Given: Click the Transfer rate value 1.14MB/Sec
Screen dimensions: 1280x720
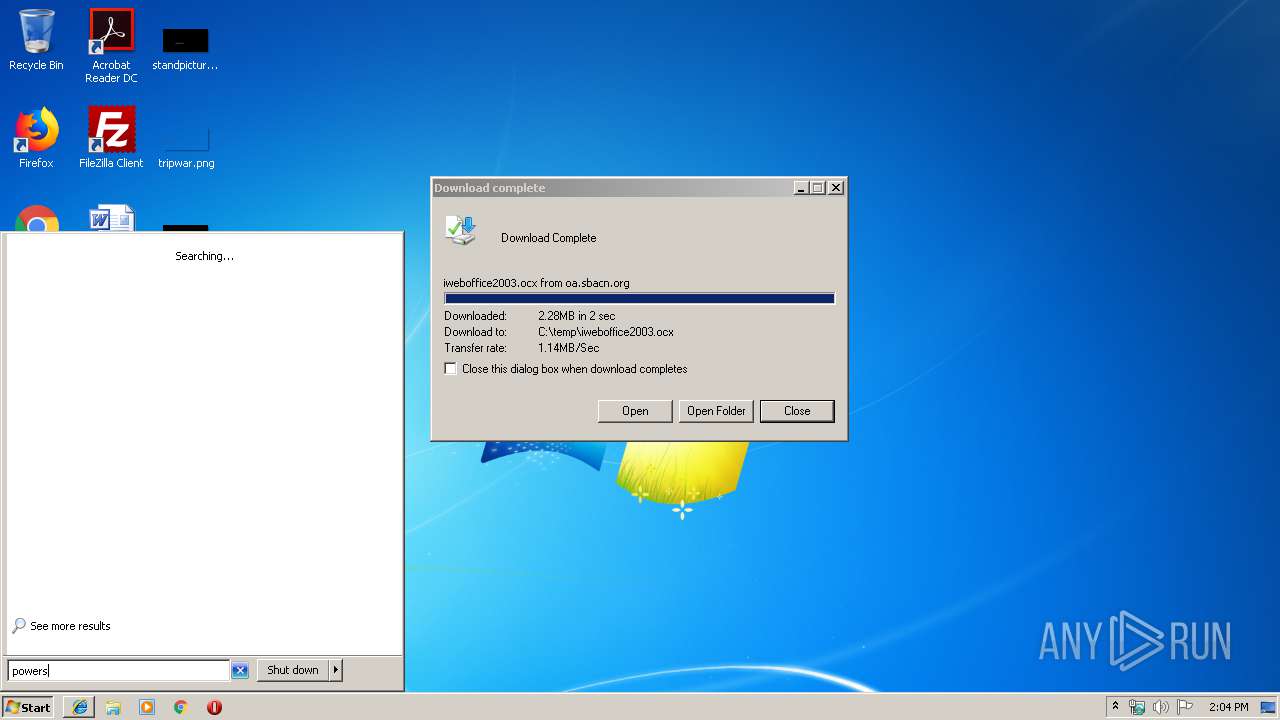Looking at the screenshot, I should point(568,348).
